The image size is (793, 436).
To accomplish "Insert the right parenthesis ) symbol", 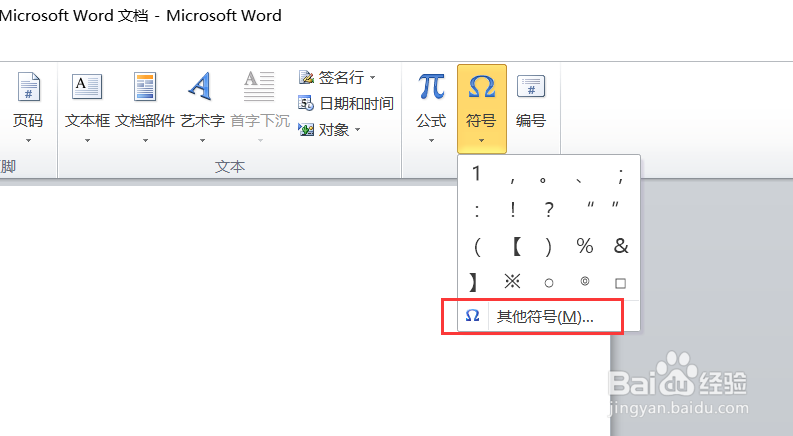I will coord(548,247).
